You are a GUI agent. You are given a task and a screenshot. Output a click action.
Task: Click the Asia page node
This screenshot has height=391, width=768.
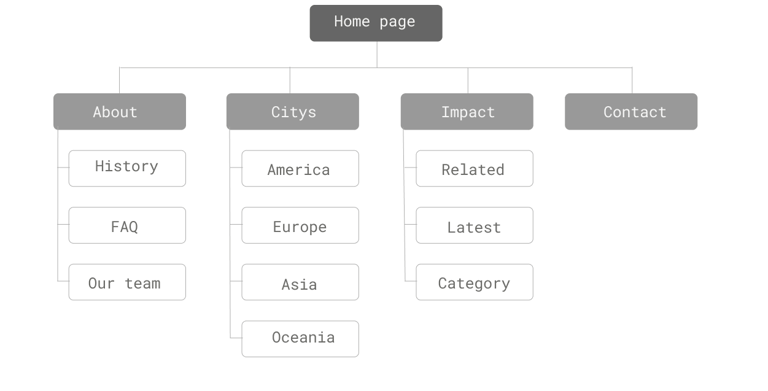coord(300,282)
